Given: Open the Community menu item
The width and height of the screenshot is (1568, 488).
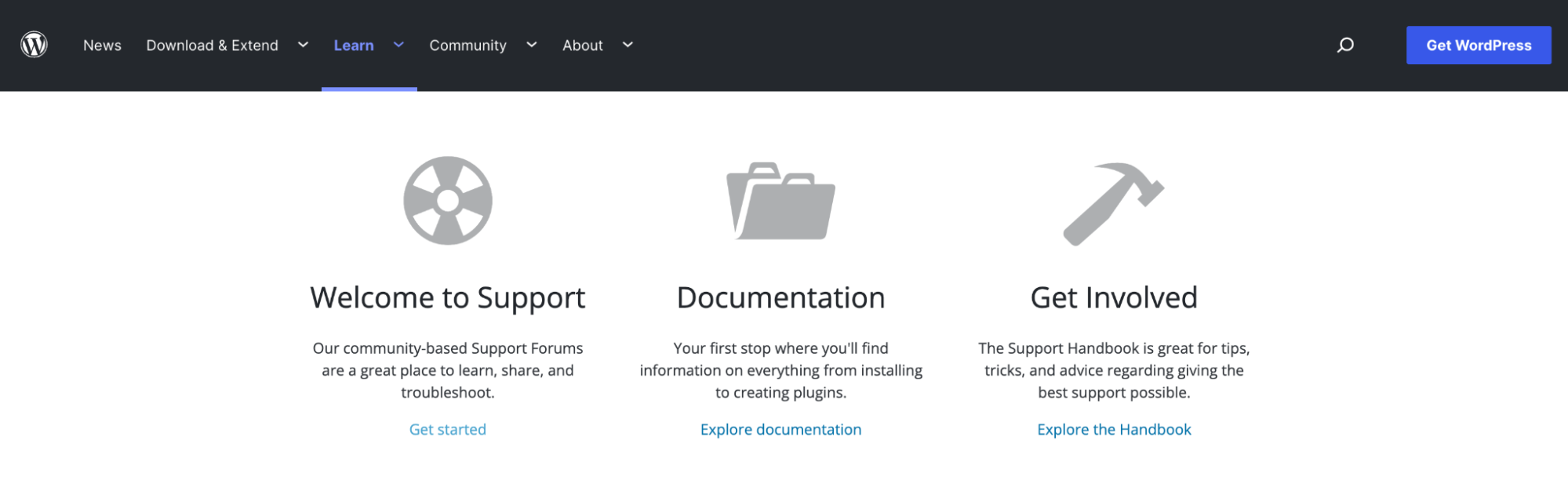Looking at the screenshot, I should tap(467, 46).
